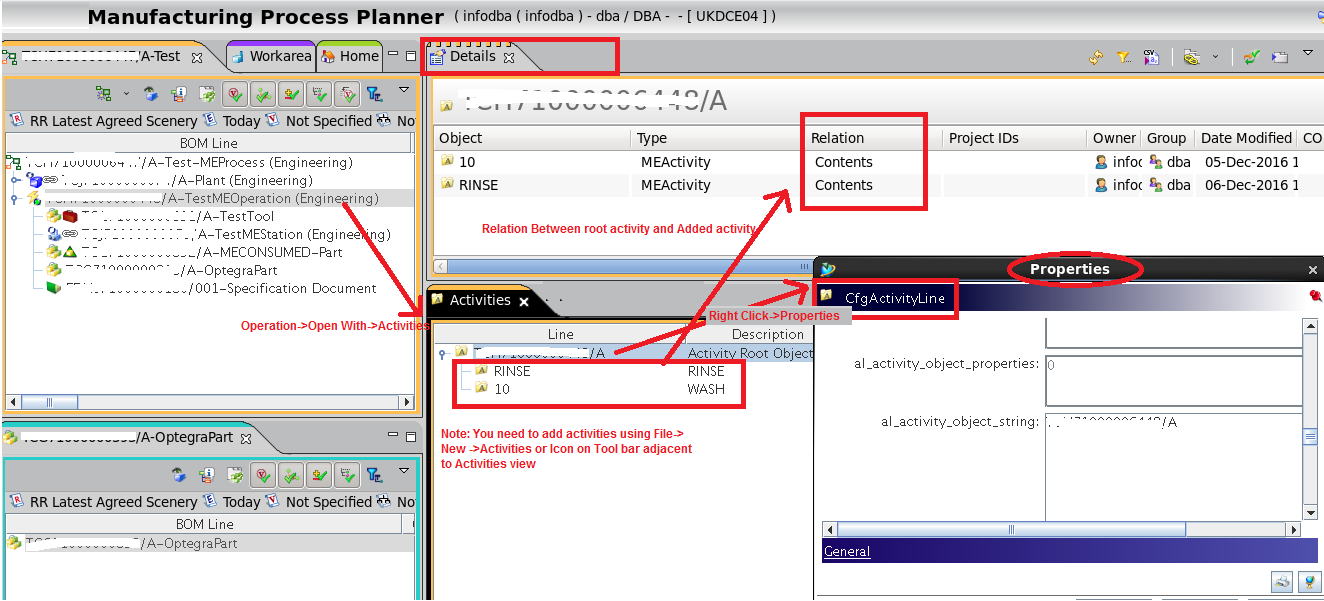Collapse the root activity node in Activities tree
The width and height of the screenshot is (1324, 601).
tap(441, 352)
